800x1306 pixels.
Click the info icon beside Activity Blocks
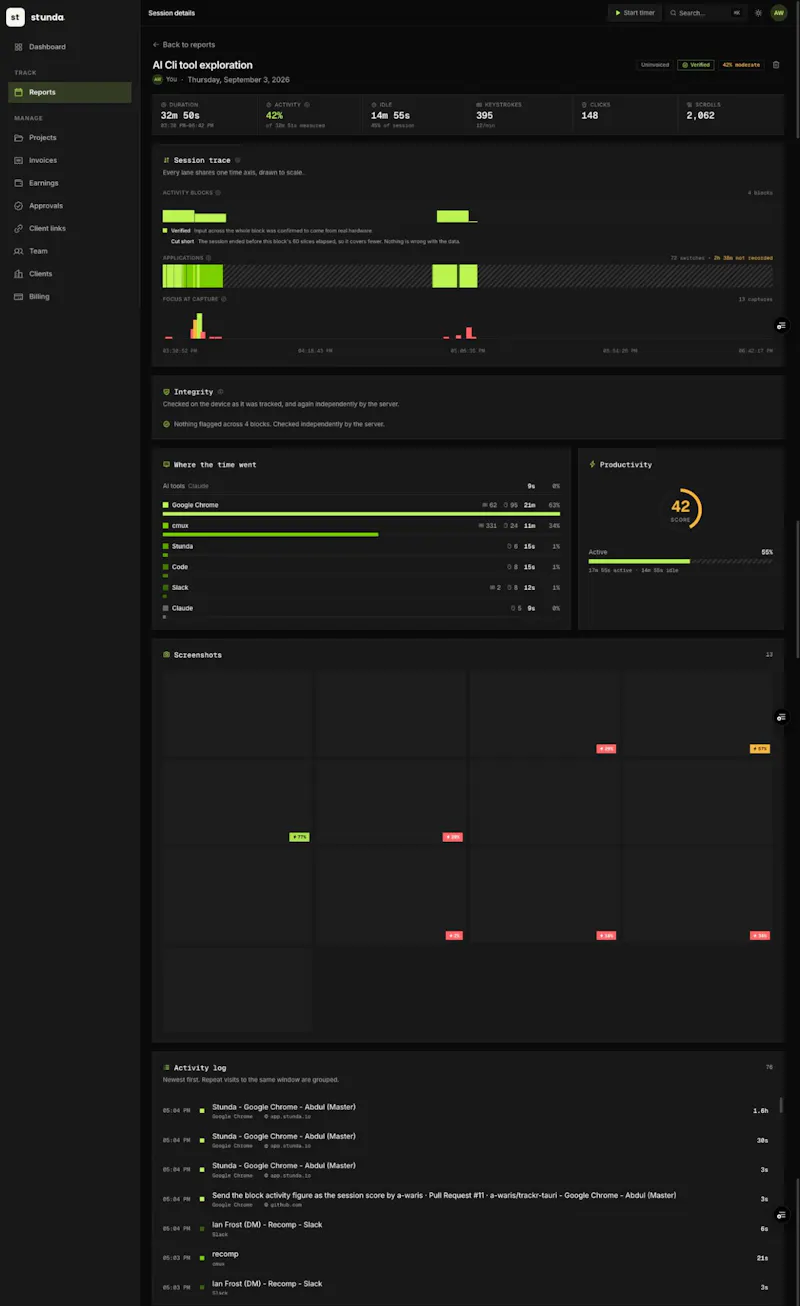coord(218,193)
